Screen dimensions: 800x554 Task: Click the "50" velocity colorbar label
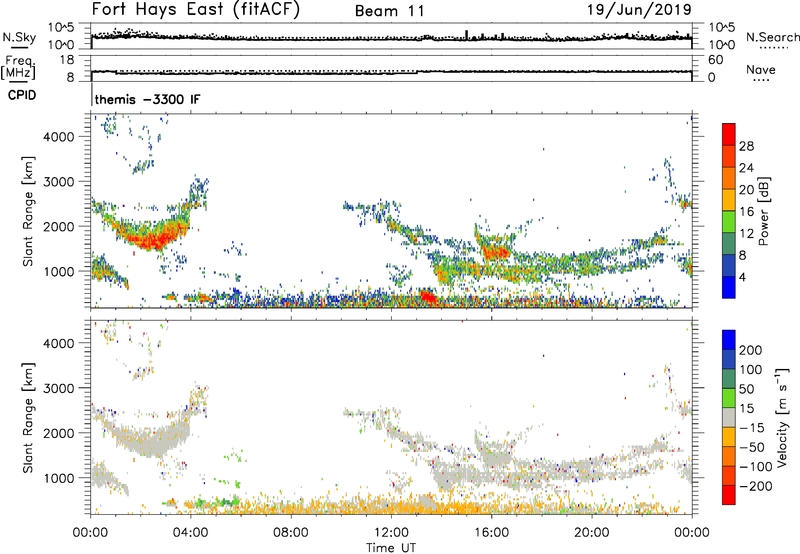click(746, 389)
